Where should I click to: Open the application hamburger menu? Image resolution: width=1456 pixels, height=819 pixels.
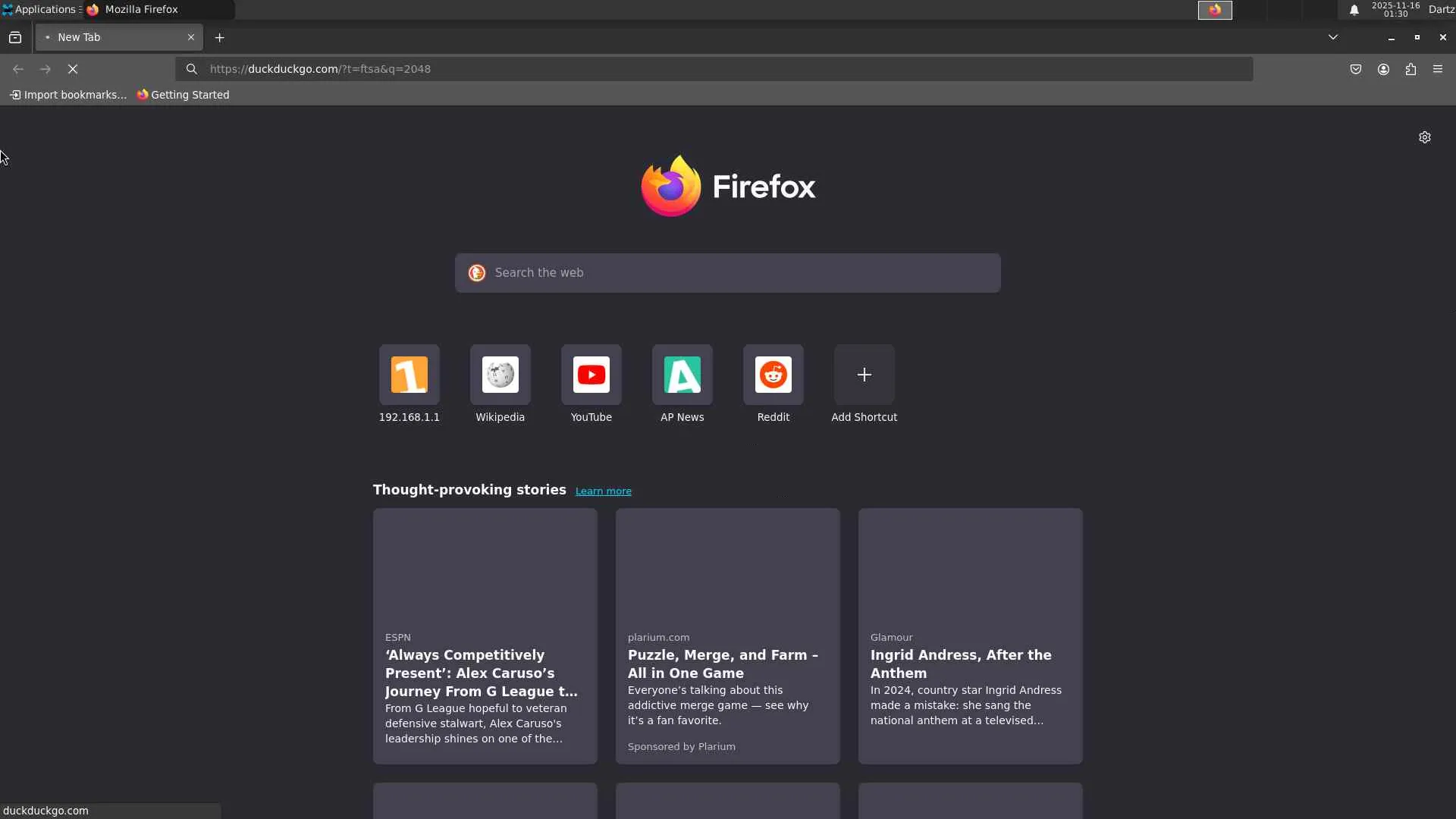(x=1438, y=69)
